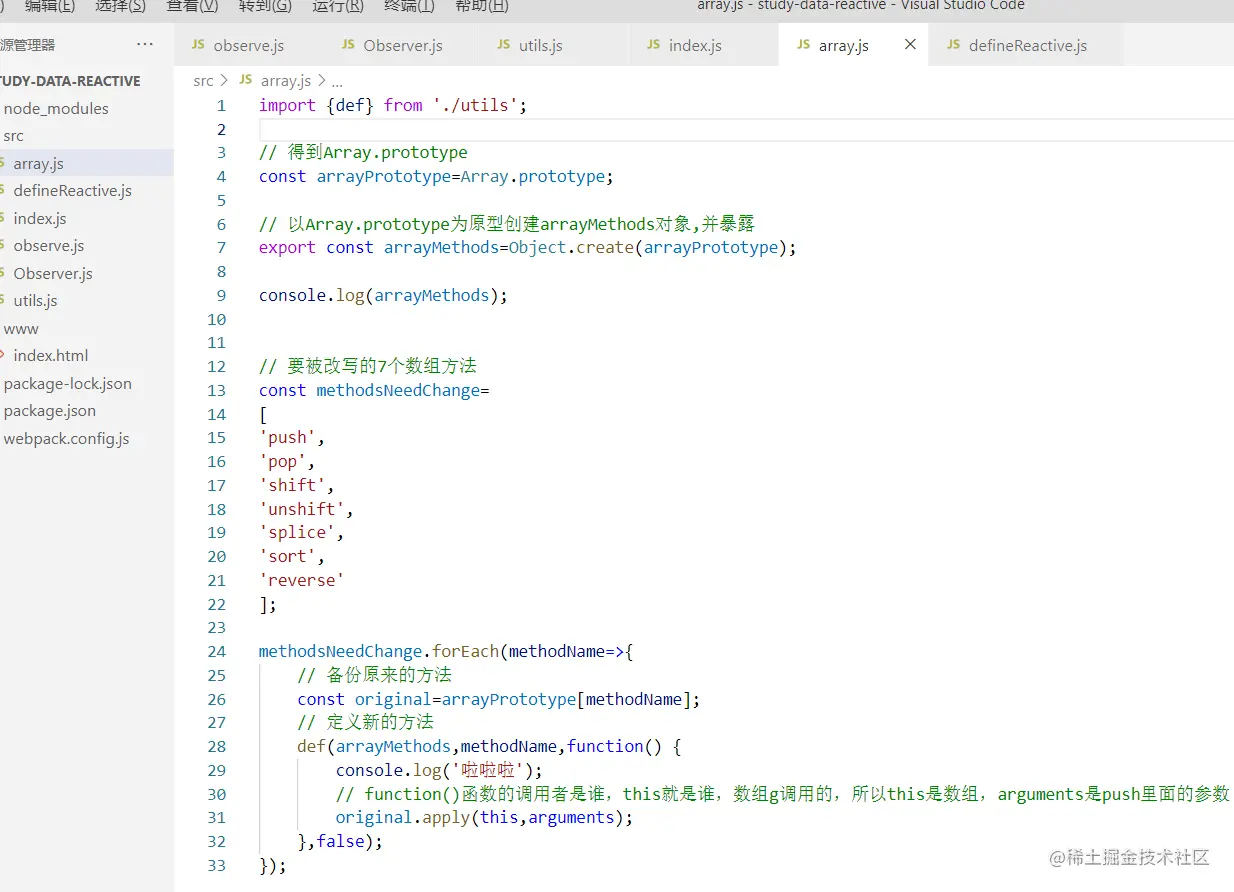Collapse the src folder in explorer
This screenshot has height=892, width=1234.
click(x=14, y=136)
